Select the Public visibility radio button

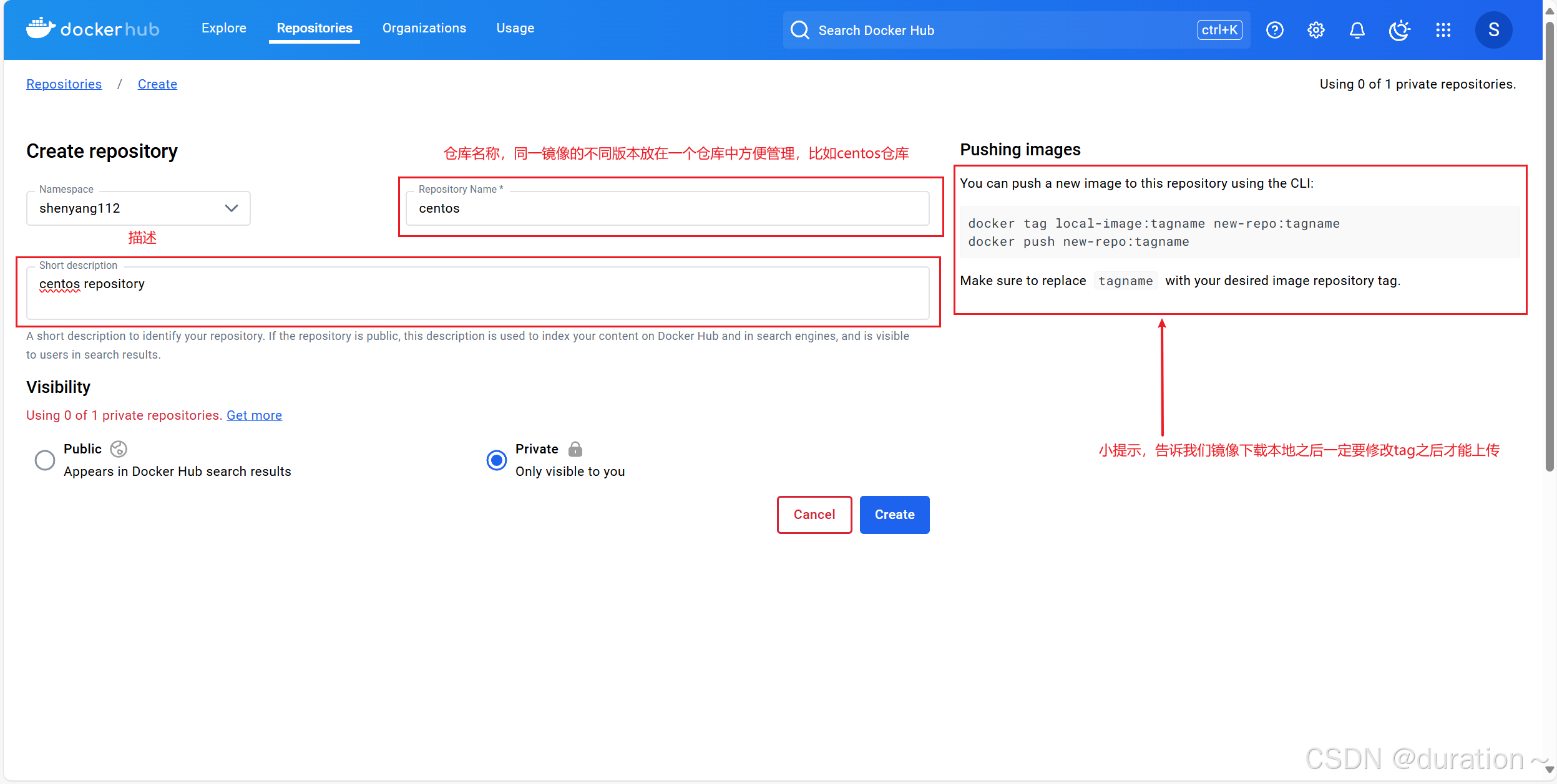[x=45, y=460]
